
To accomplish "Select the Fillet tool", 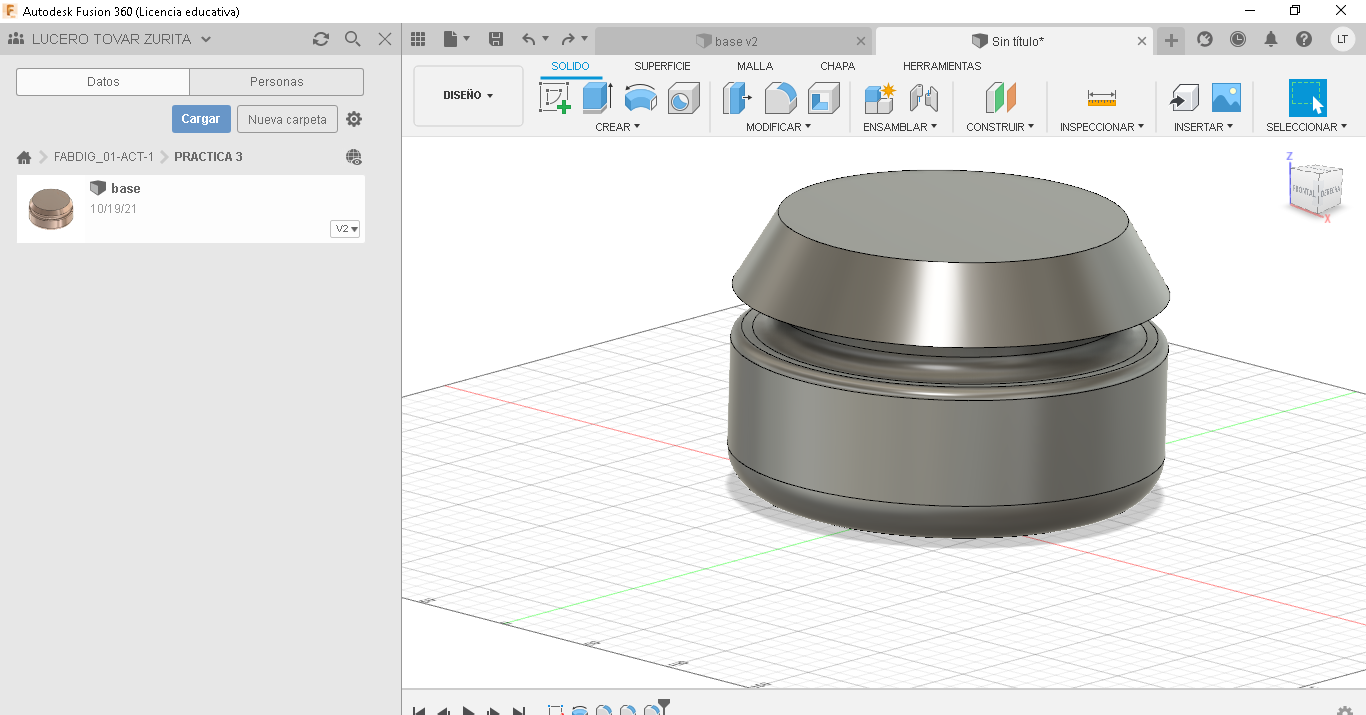I will point(780,98).
